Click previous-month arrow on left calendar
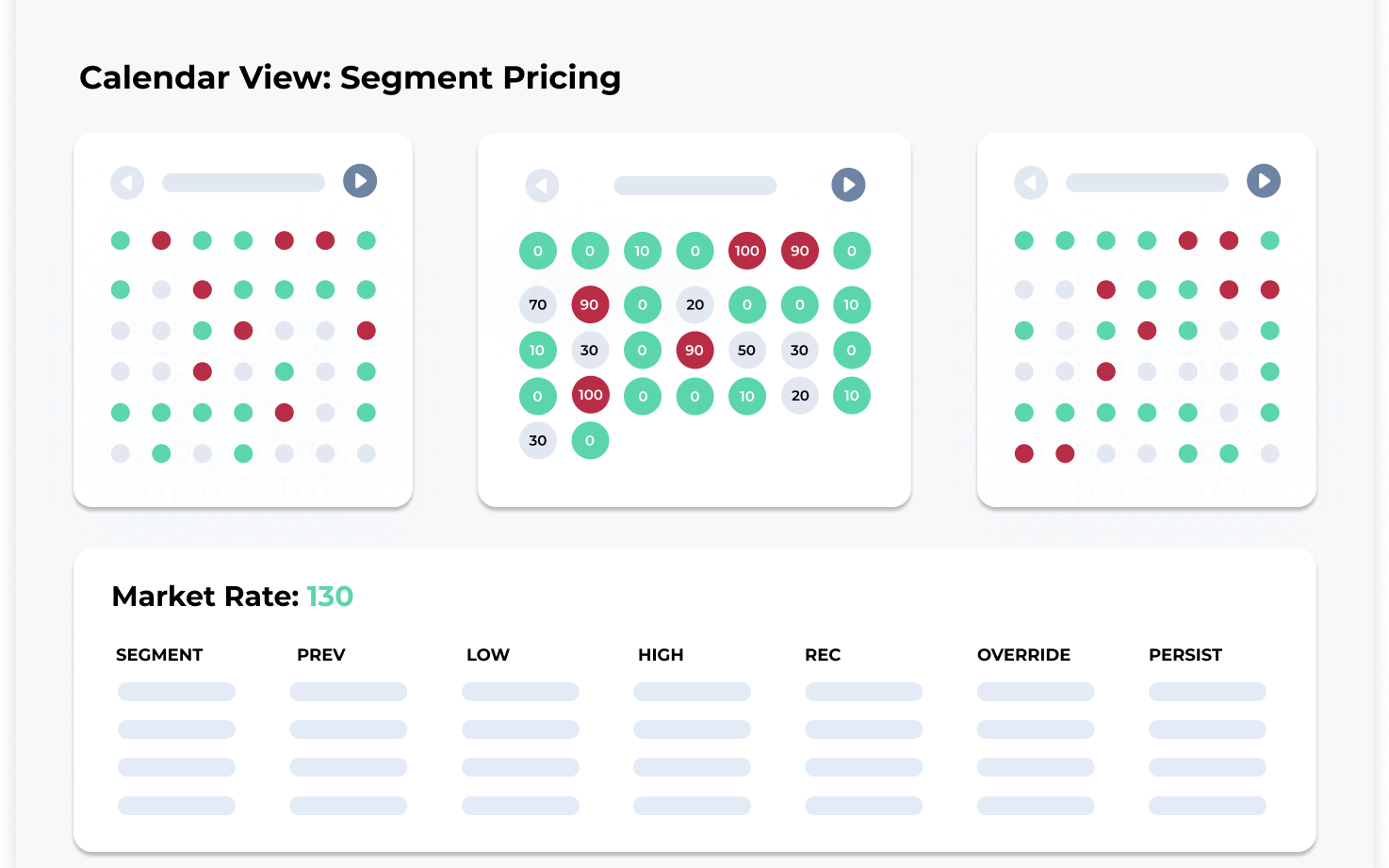 (x=127, y=182)
